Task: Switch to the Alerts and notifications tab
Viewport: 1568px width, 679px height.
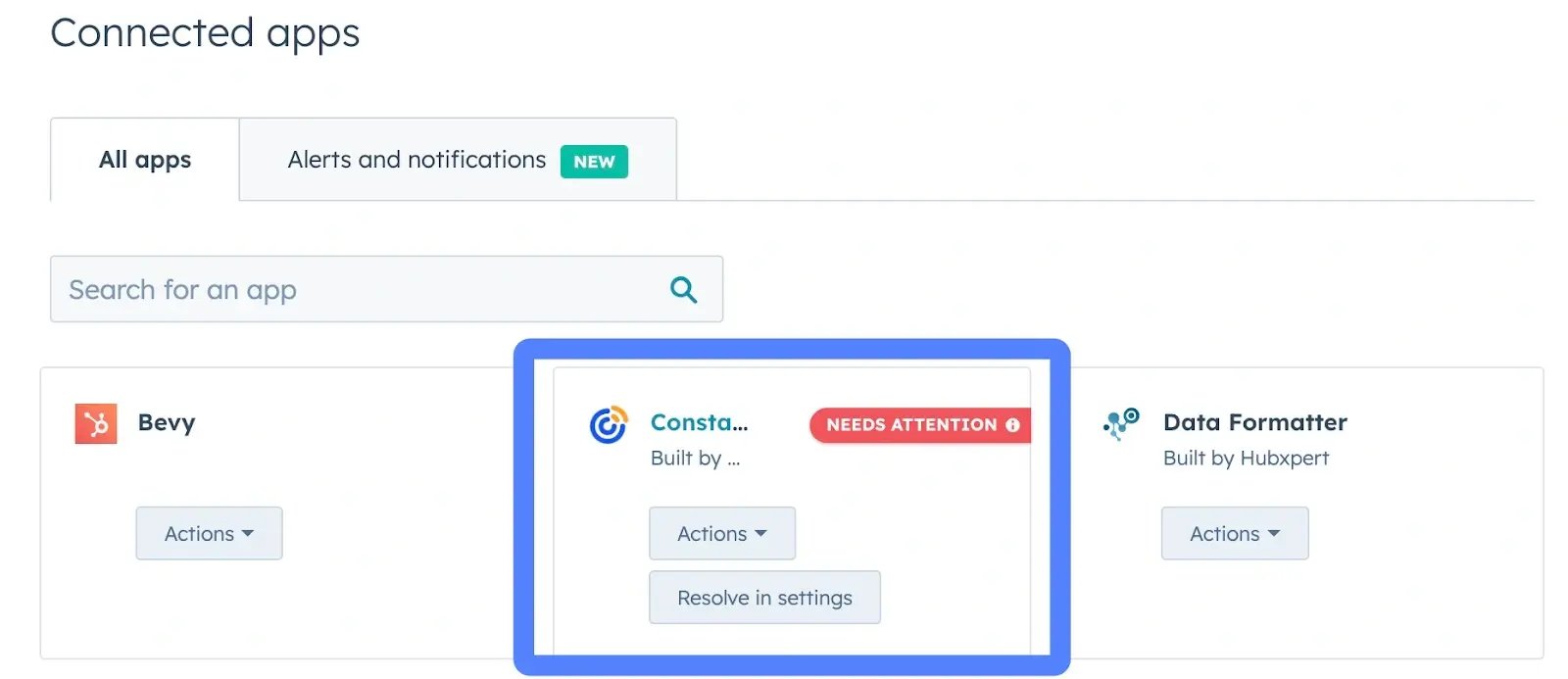Action: pyautogui.click(x=416, y=160)
